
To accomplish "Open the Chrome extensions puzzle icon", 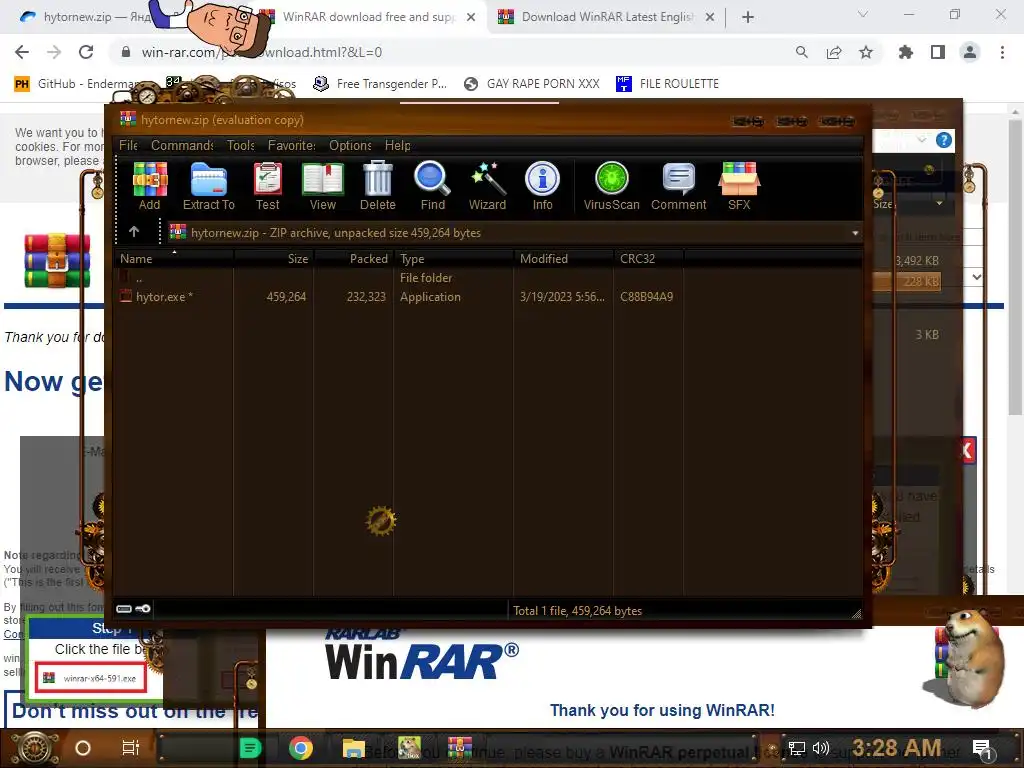I will (x=906, y=52).
